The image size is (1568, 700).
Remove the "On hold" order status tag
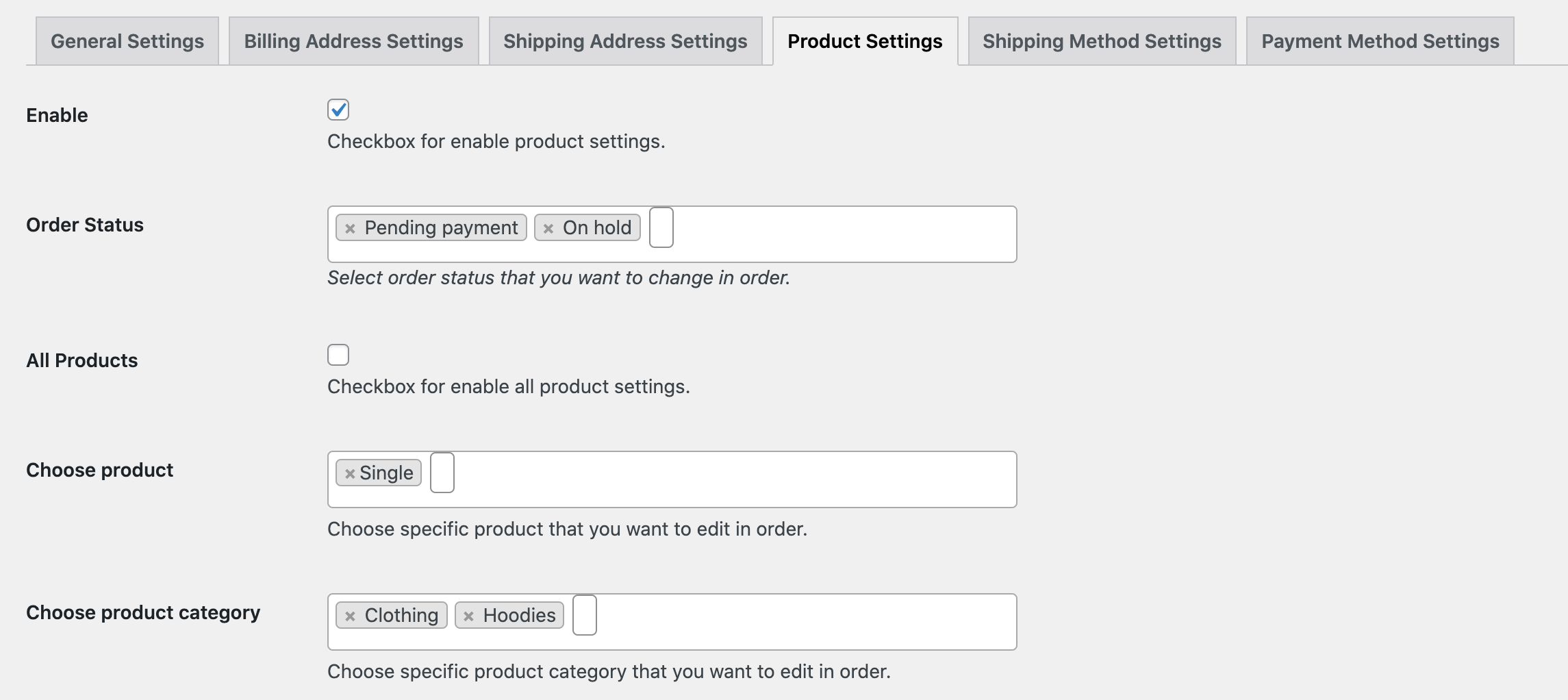[546, 227]
